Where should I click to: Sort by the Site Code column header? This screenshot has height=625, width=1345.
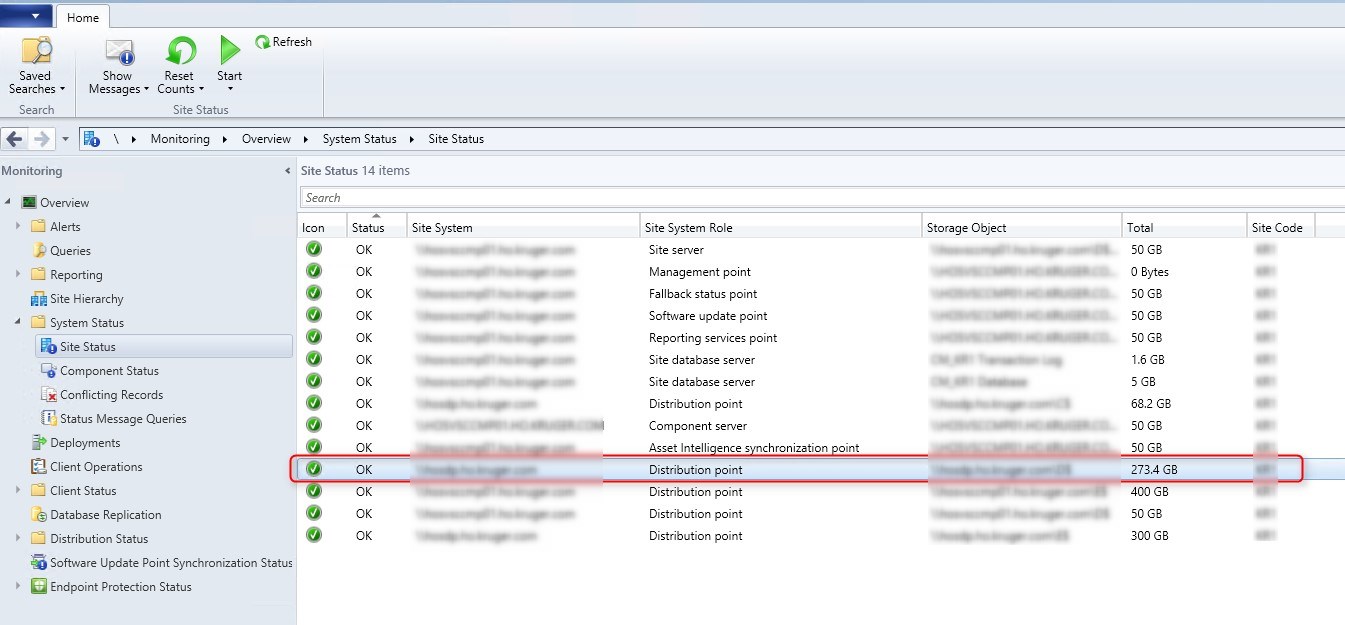point(1281,228)
